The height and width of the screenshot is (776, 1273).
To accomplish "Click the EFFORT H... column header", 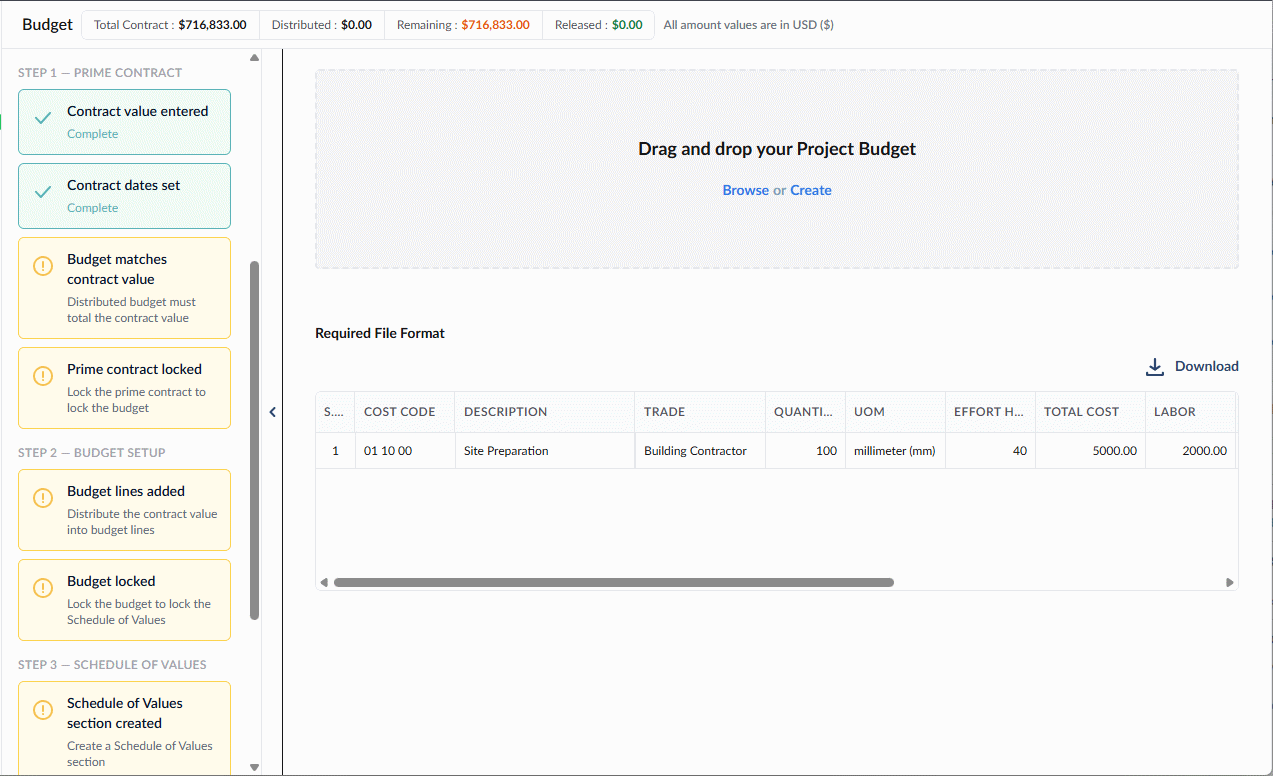I will coord(990,412).
